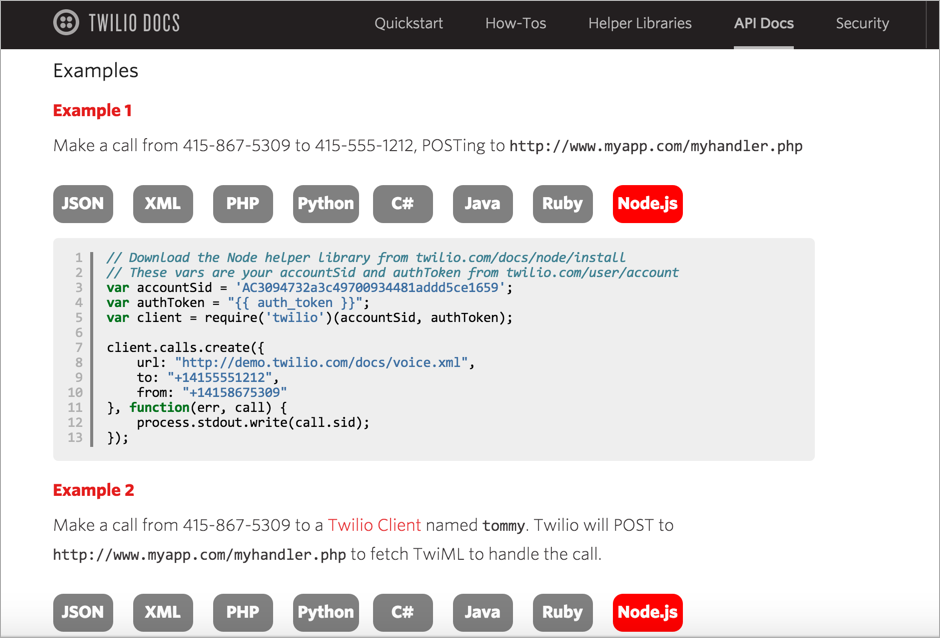
Task: Click the Twilio circular logo icon
Action: [x=66, y=23]
